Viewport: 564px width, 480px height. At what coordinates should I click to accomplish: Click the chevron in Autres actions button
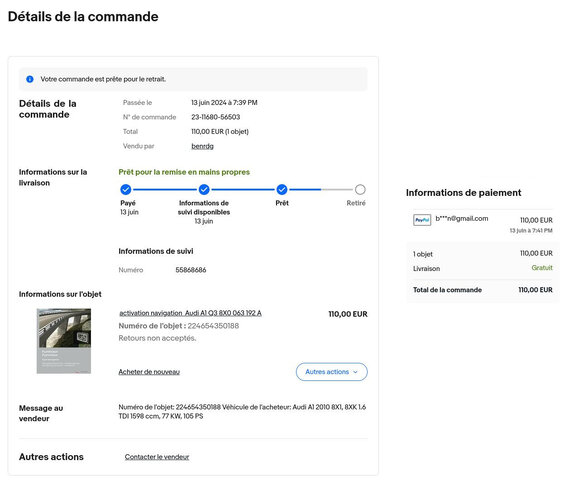(356, 372)
